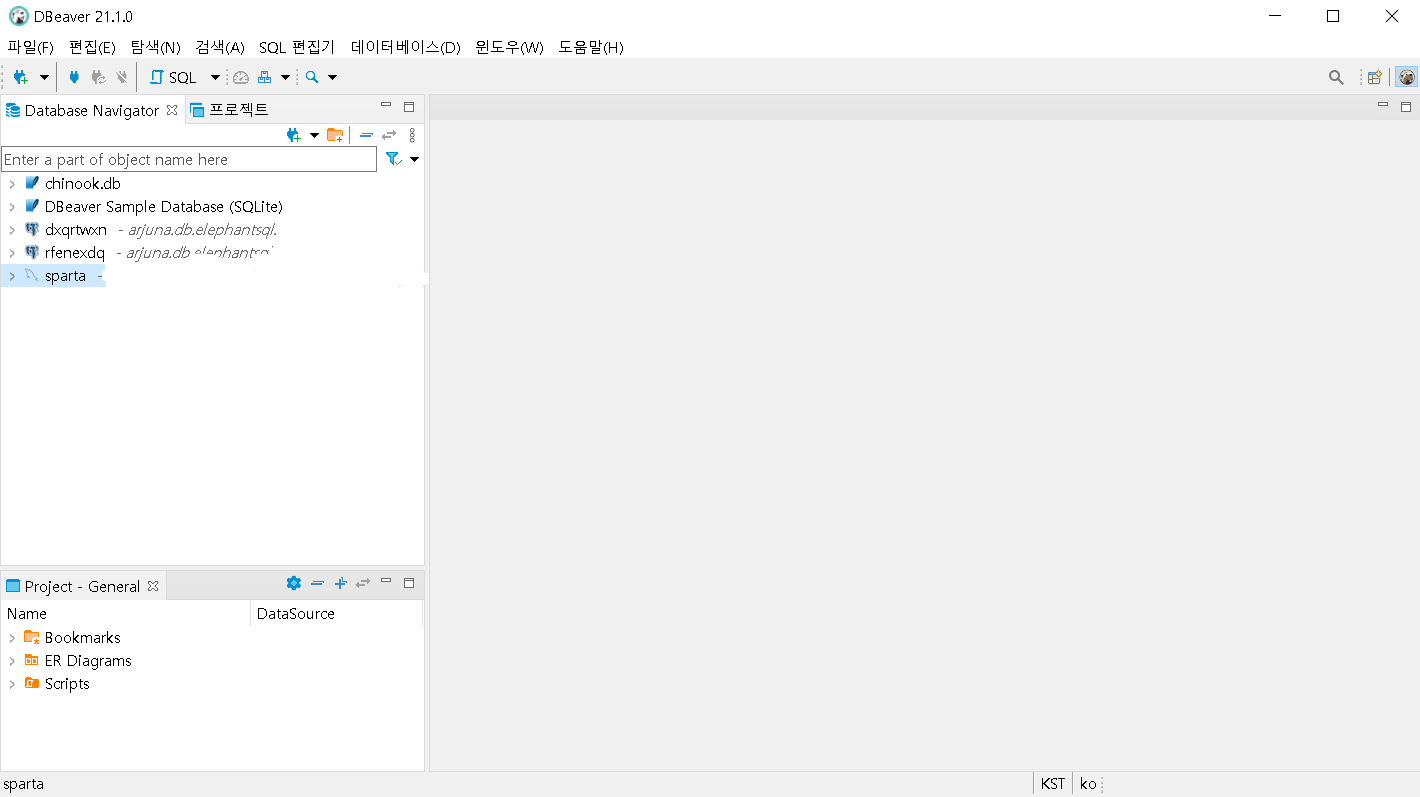
Task: Select the DBeaver perspective beaver icon
Action: (x=1406, y=77)
